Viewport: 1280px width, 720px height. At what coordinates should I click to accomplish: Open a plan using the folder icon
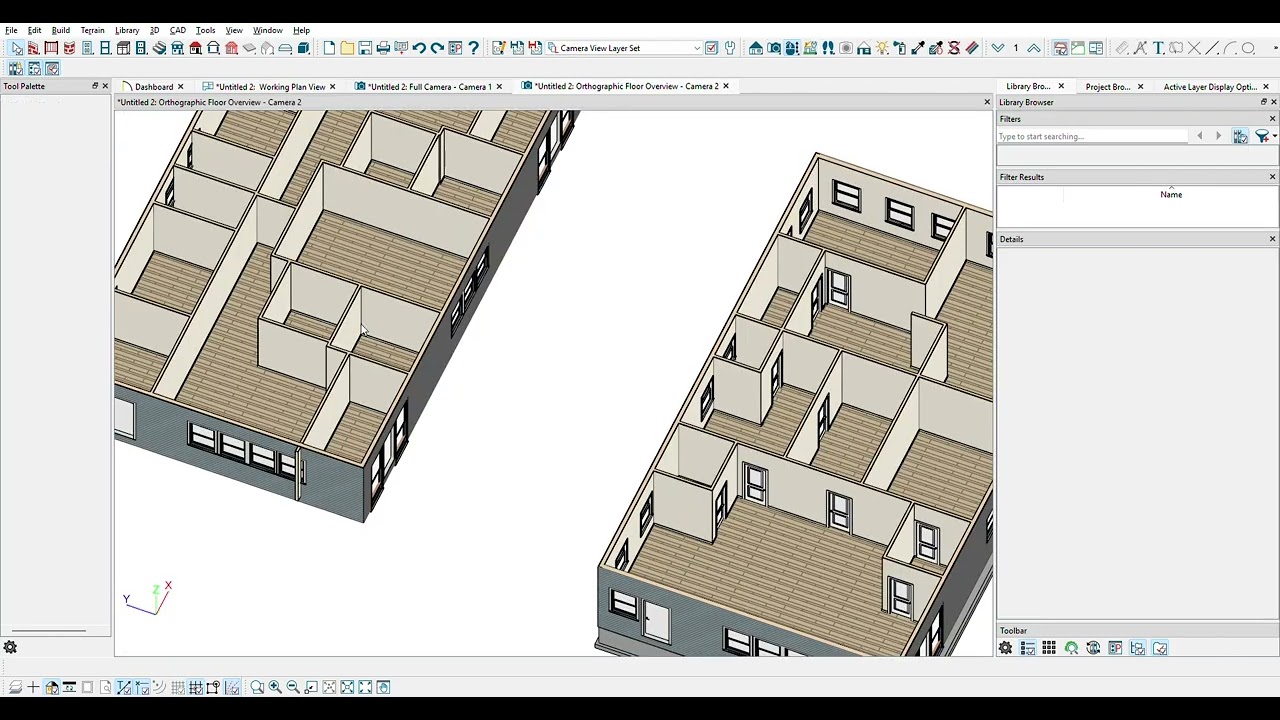click(347, 48)
